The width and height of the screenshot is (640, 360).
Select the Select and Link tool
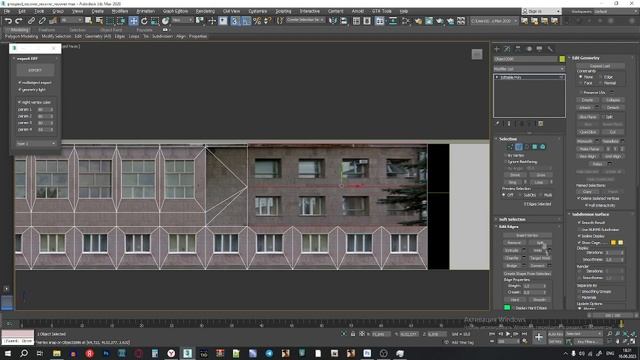[x=31, y=20]
